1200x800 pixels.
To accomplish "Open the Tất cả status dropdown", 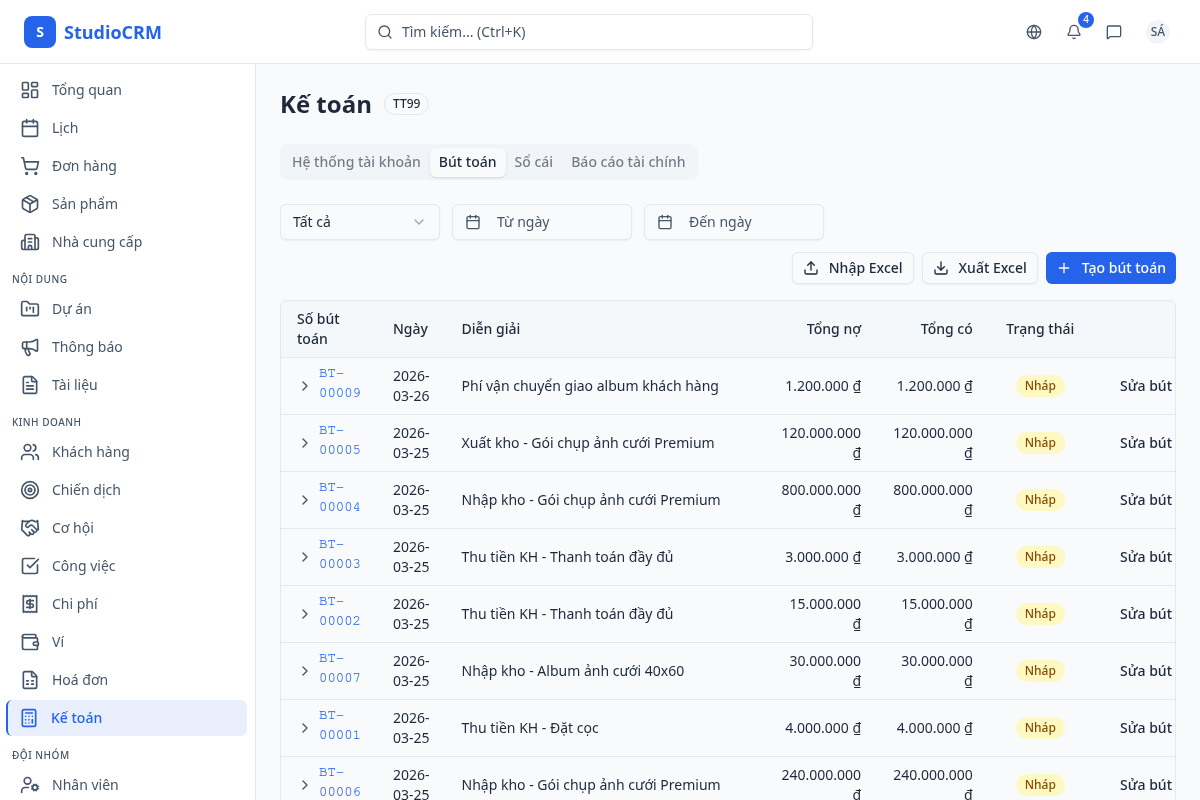I will click(360, 222).
